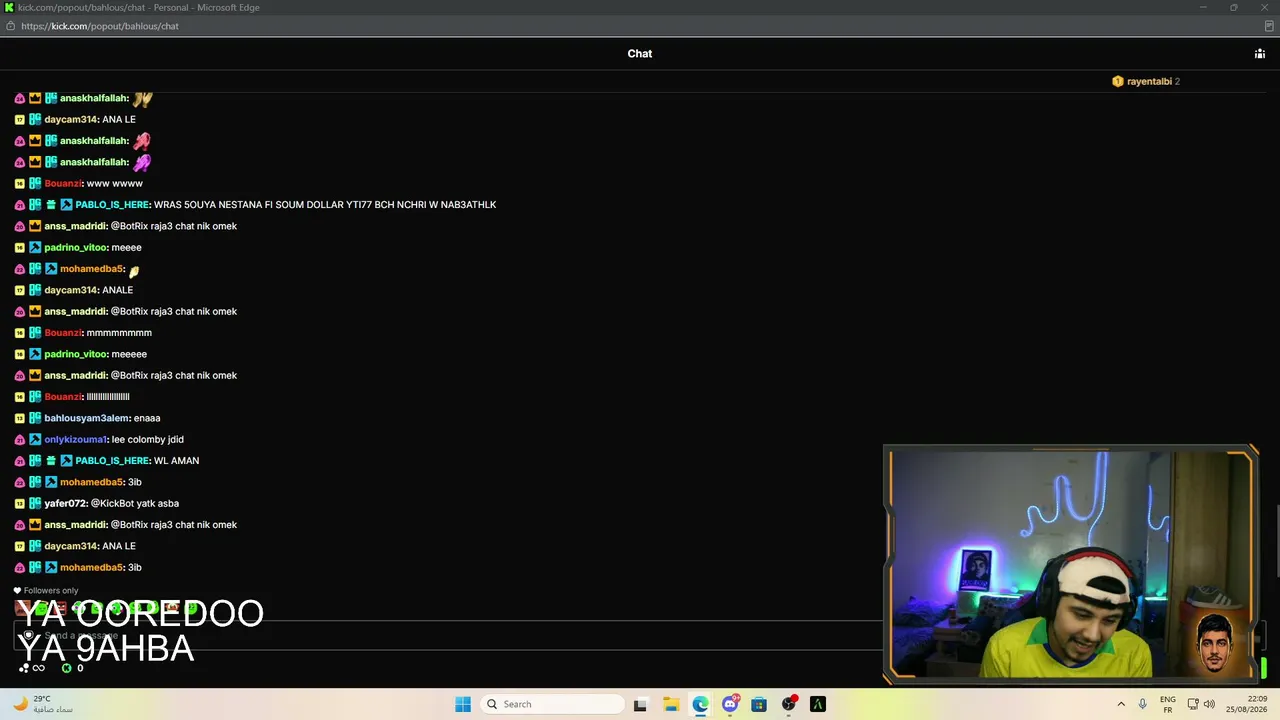
Task: Open the weather widget showing 29°C
Action: [42, 704]
